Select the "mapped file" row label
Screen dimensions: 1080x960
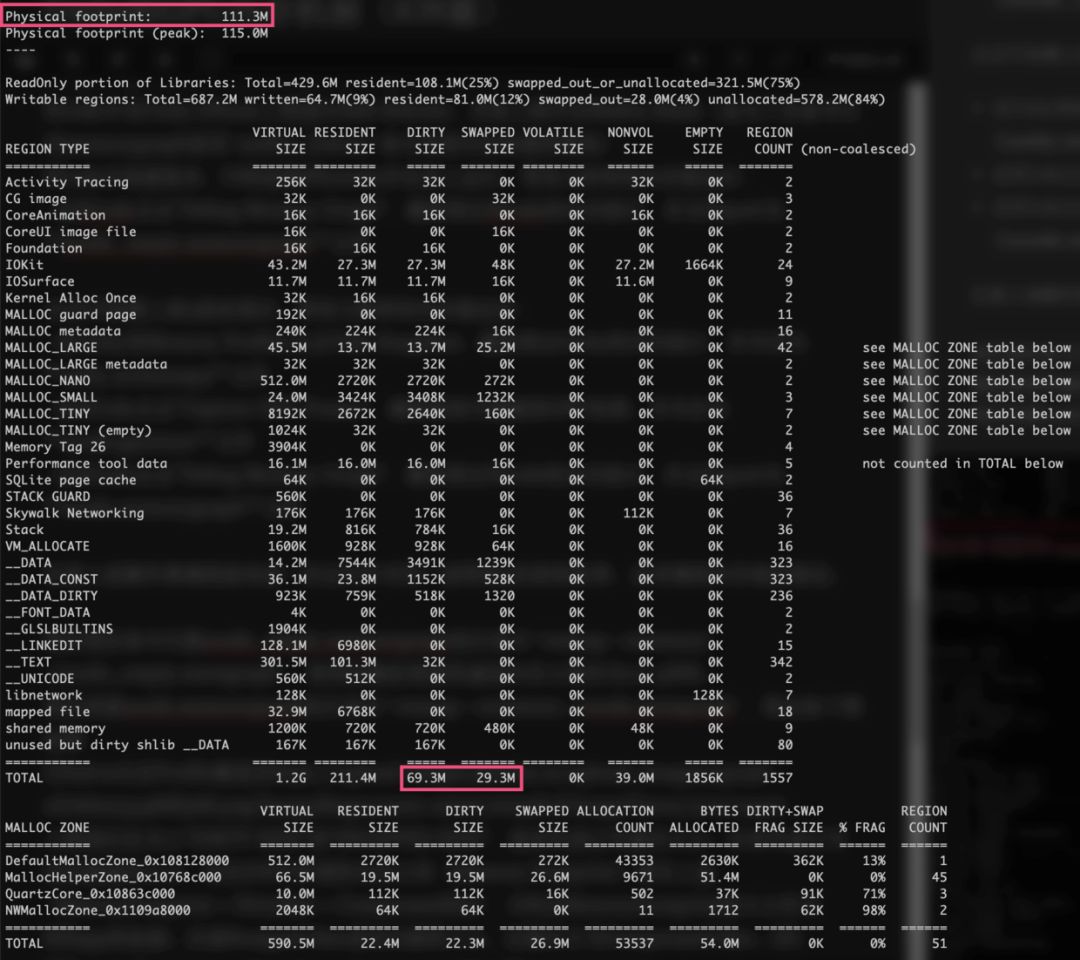[48, 711]
